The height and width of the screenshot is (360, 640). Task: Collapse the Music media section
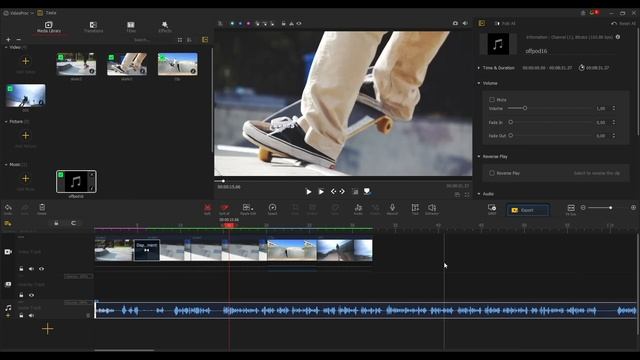[x=6, y=164]
